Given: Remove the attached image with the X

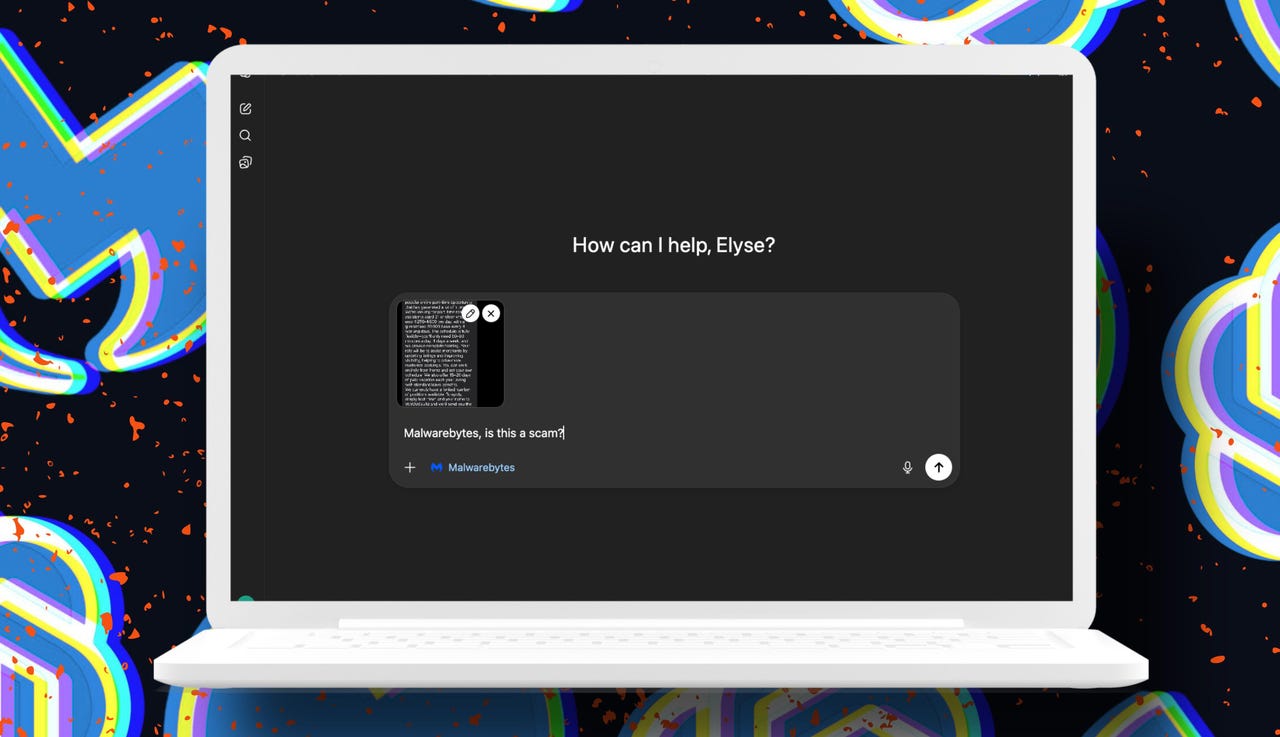Looking at the screenshot, I should point(491,314).
